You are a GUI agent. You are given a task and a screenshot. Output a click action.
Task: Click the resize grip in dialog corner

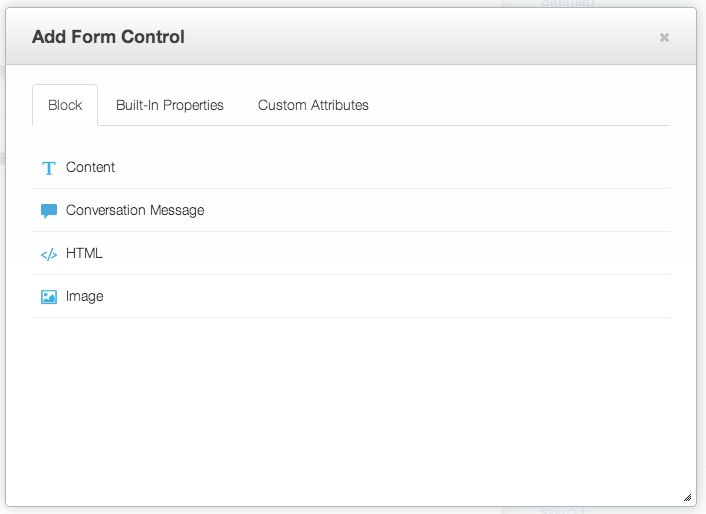[687, 497]
